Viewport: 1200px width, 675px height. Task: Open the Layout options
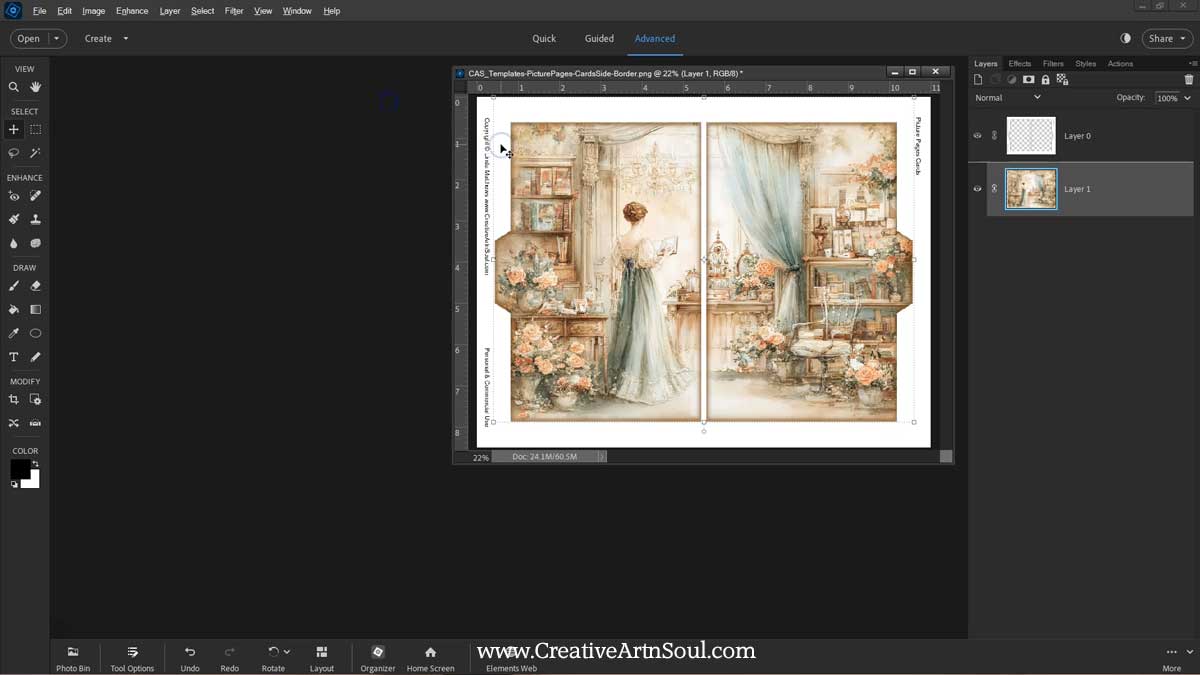pos(322,659)
